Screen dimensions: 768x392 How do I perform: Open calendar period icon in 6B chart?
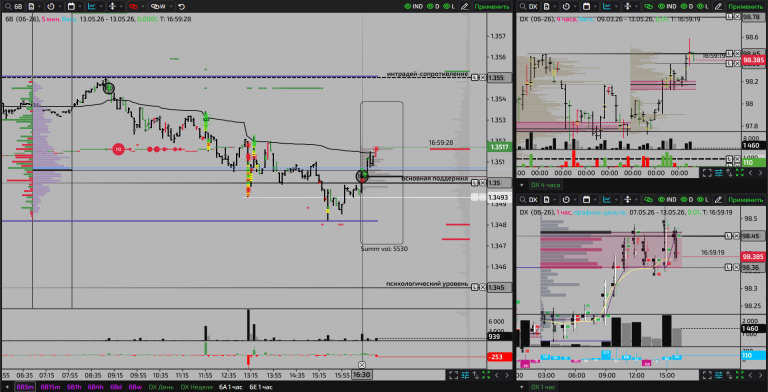[x=71, y=6]
